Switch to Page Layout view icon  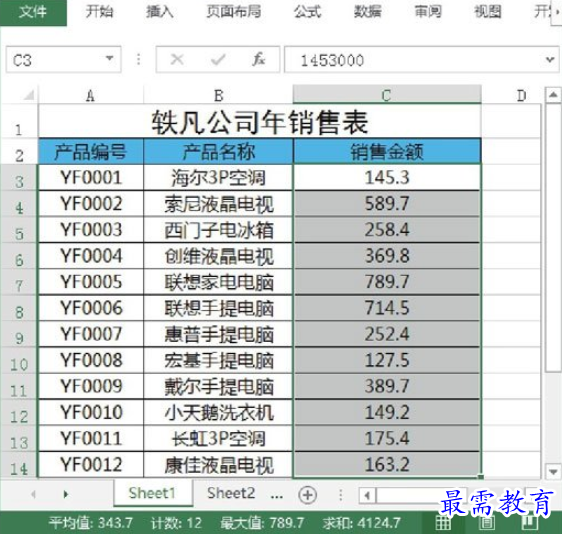487,523
